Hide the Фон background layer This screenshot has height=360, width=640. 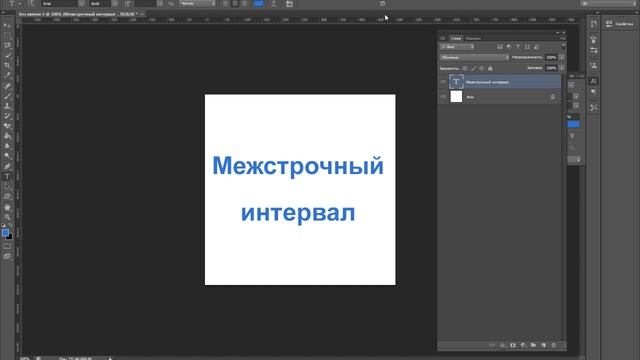443,97
